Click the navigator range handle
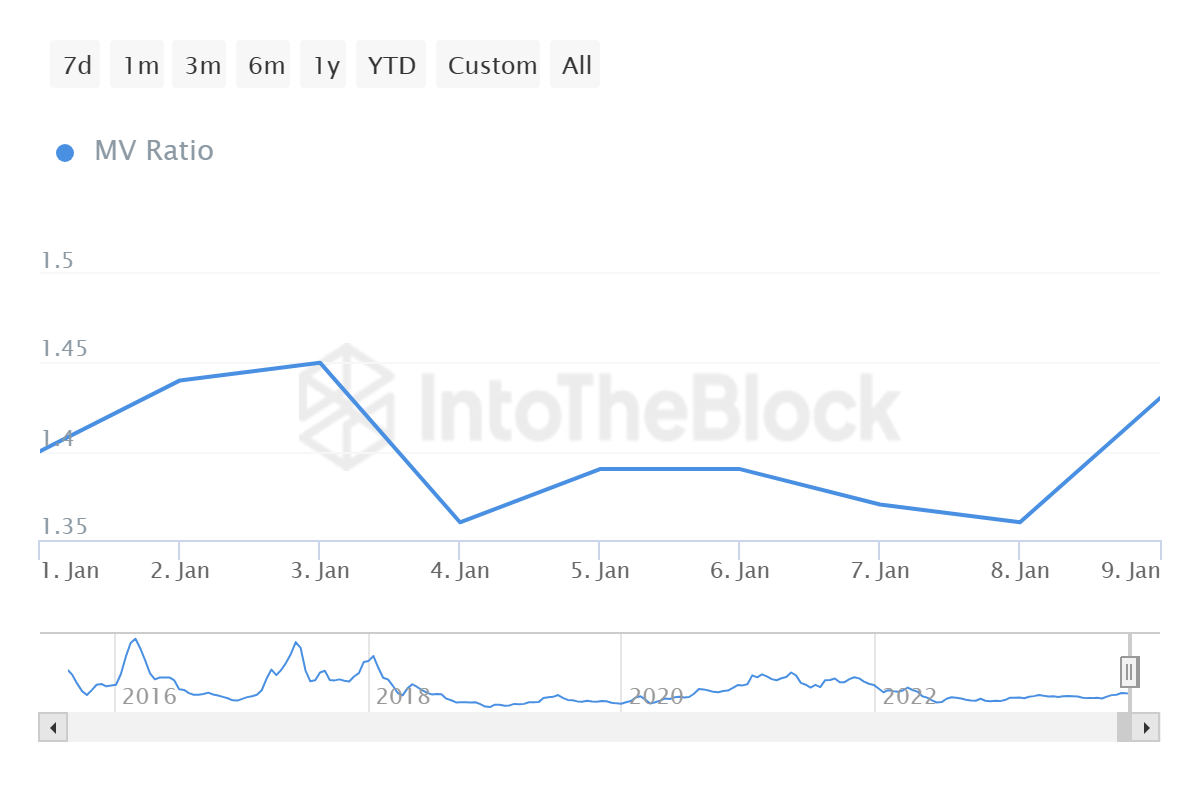The height and width of the screenshot is (800, 1200). pos(1129,672)
